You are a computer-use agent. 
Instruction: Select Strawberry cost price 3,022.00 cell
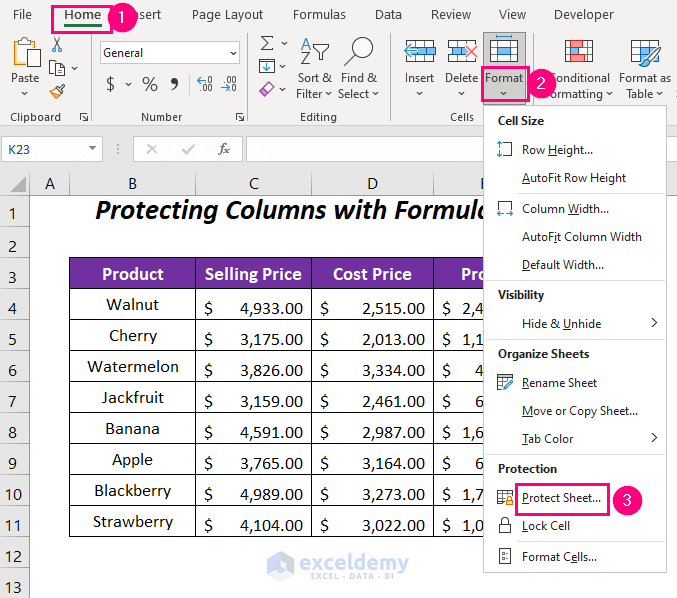(372, 521)
